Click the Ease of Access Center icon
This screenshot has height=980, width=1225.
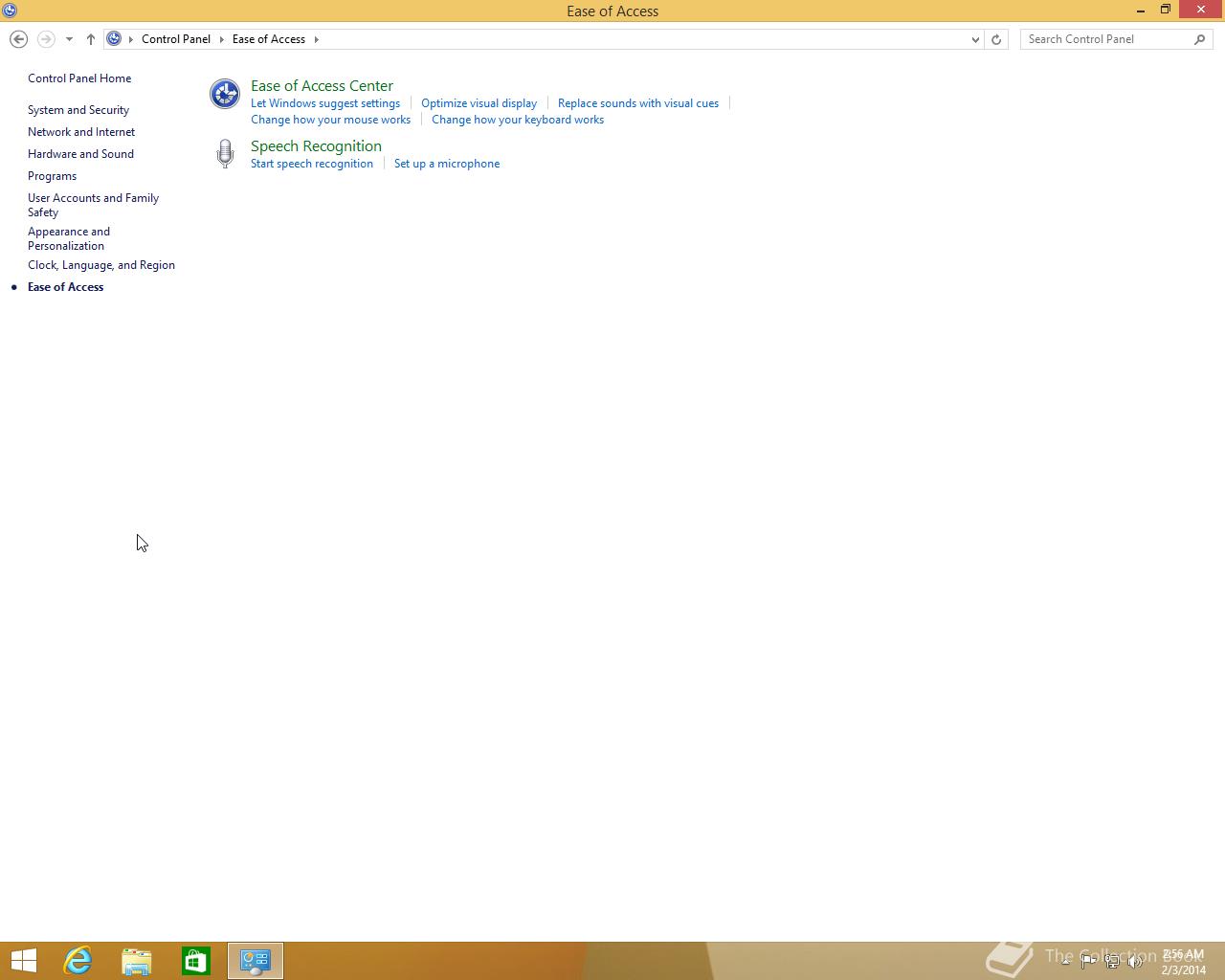click(x=225, y=94)
